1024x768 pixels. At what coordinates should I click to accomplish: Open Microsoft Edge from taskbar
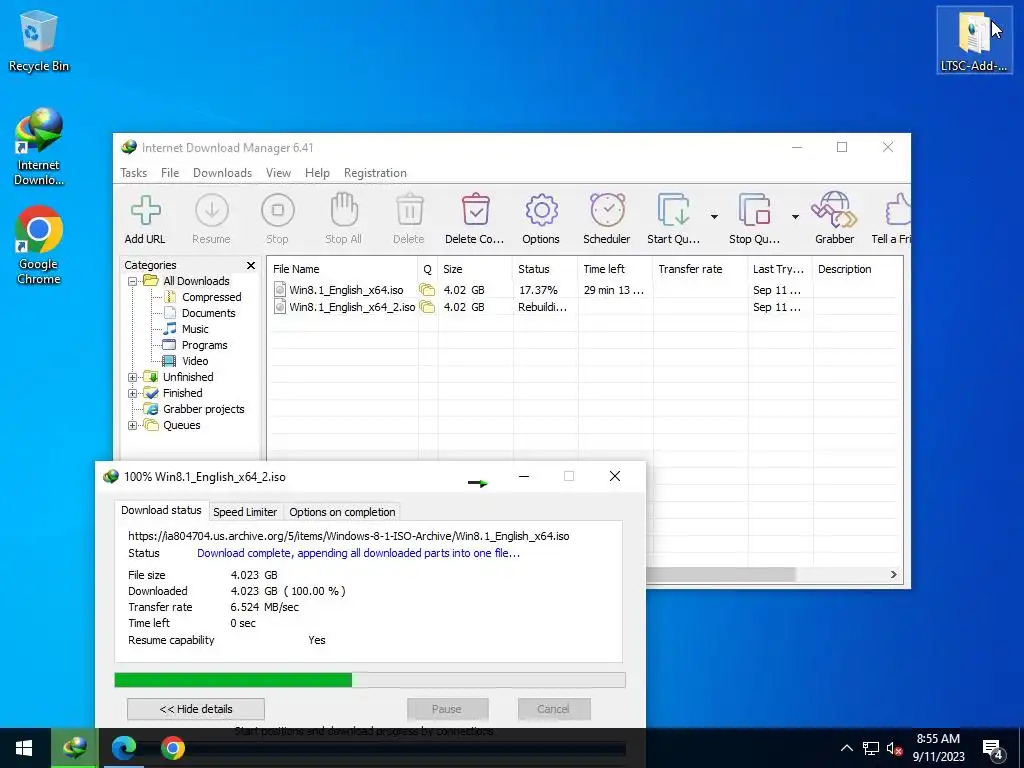coord(123,748)
